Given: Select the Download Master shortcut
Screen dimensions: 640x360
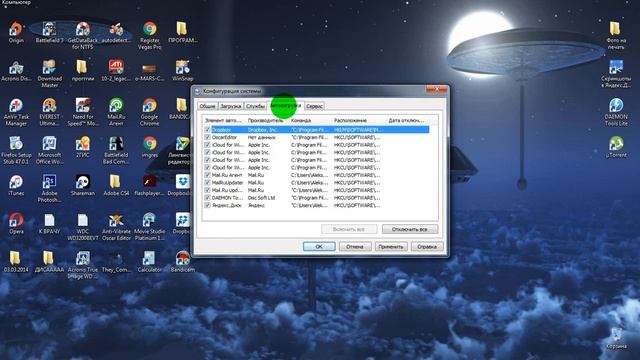Looking at the screenshot, I should pos(49,74).
